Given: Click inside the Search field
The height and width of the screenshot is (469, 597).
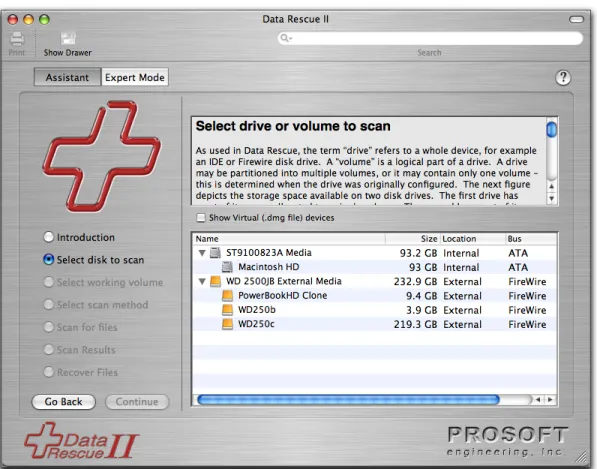Looking at the screenshot, I should [430, 38].
